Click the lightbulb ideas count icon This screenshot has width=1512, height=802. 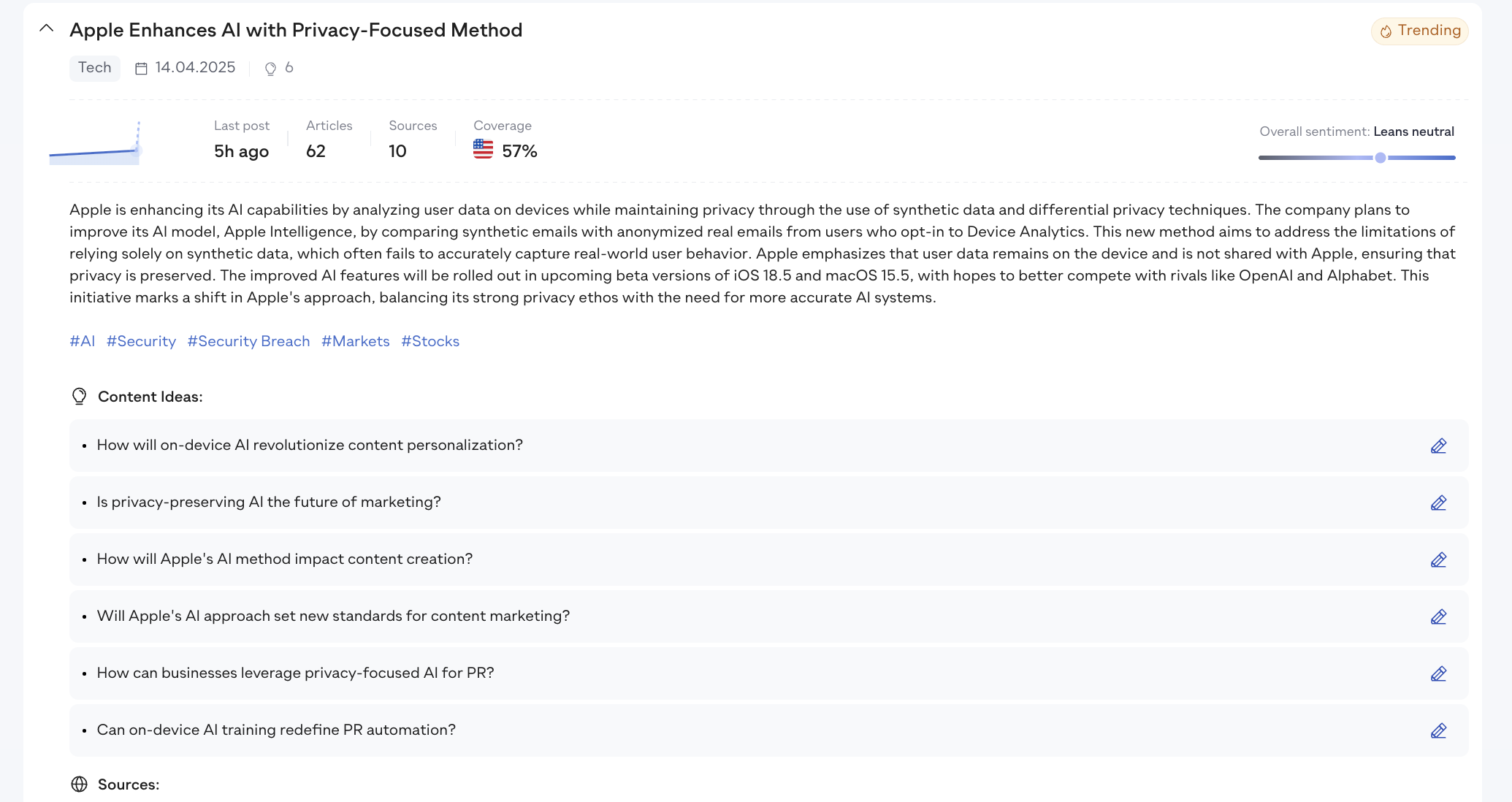pyautogui.click(x=270, y=69)
